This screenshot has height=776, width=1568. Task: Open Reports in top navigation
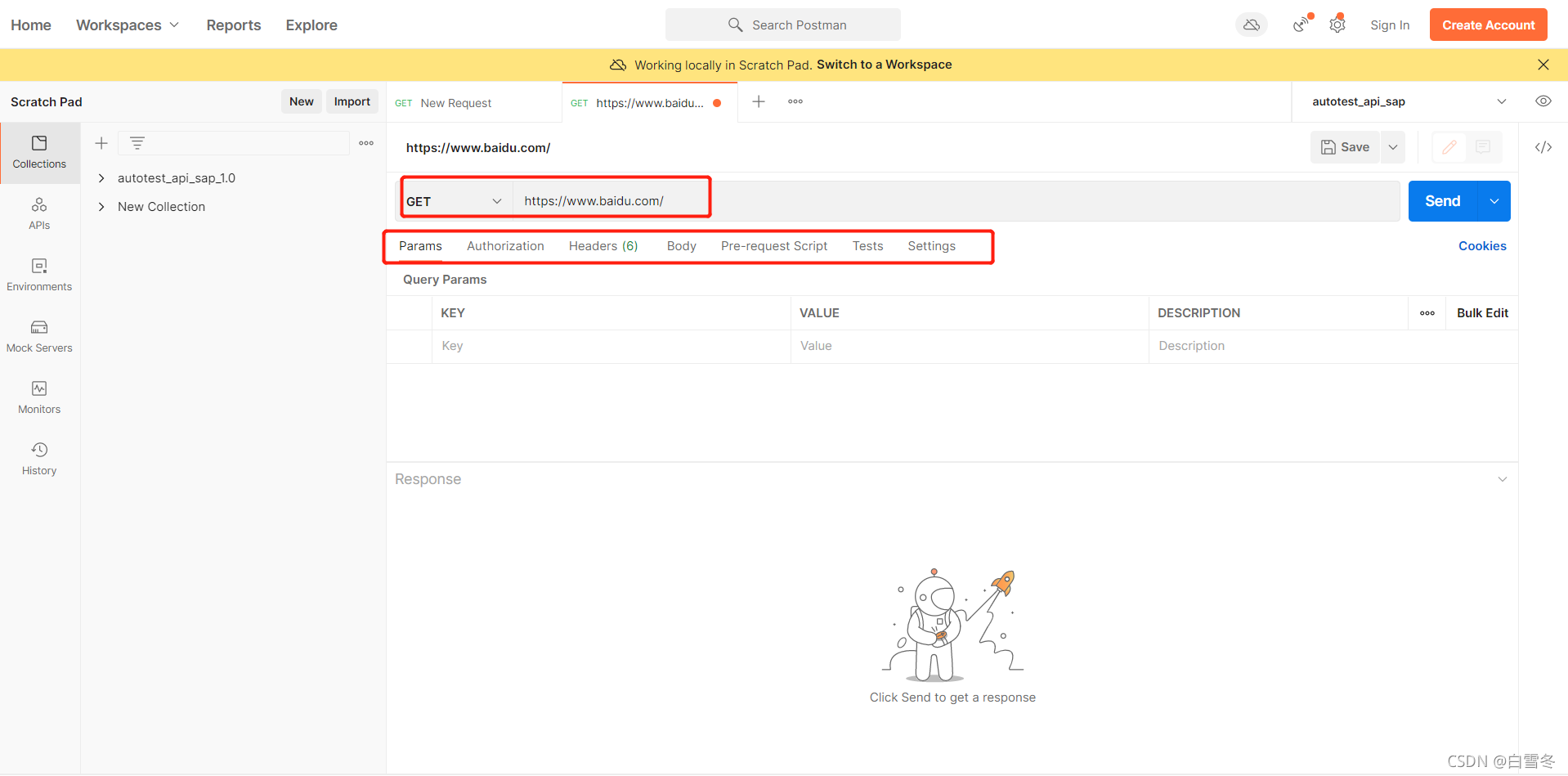click(x=234, y=25)
